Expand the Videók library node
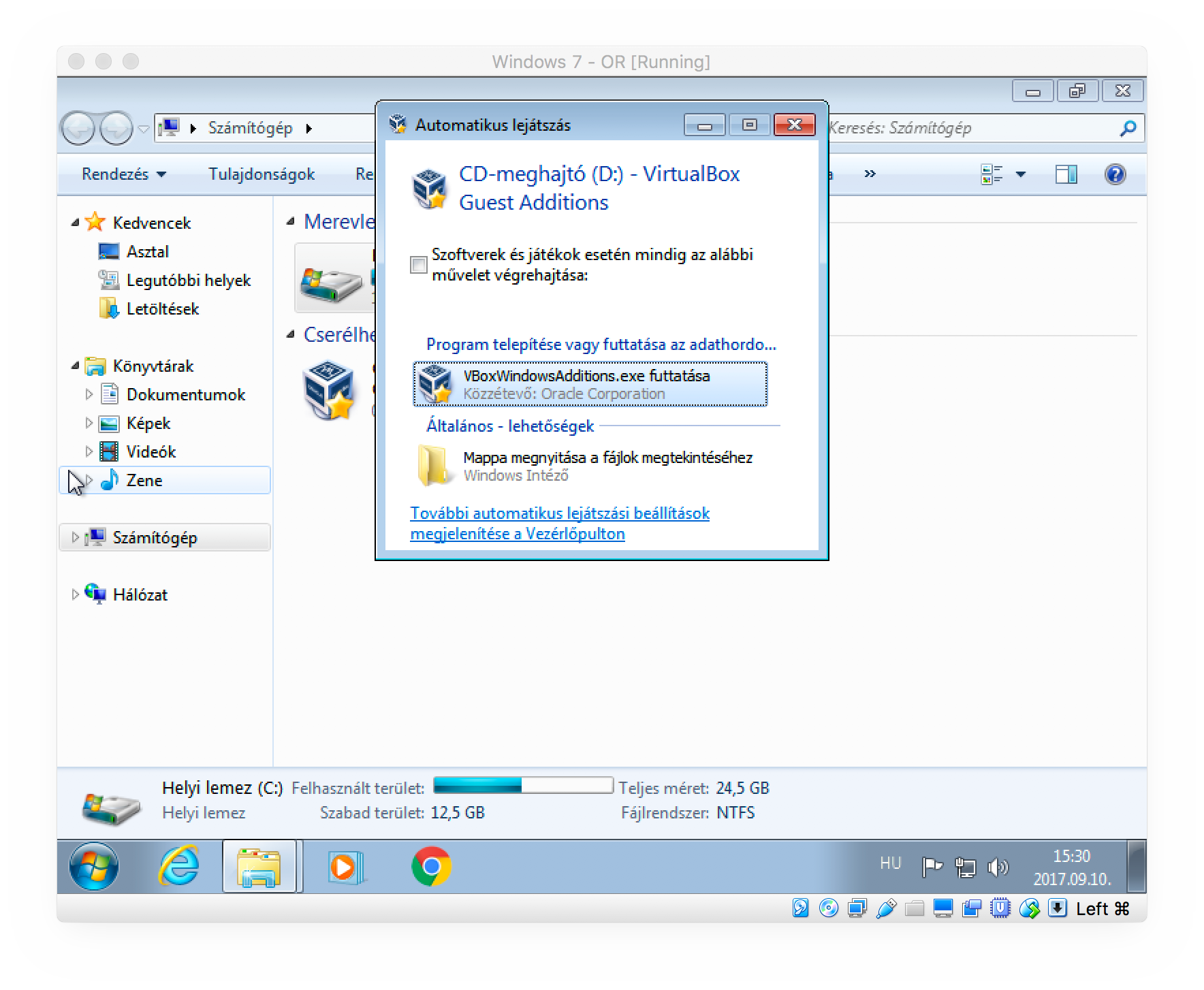This screenshot has width=1204, height=990. pos(89,451)
